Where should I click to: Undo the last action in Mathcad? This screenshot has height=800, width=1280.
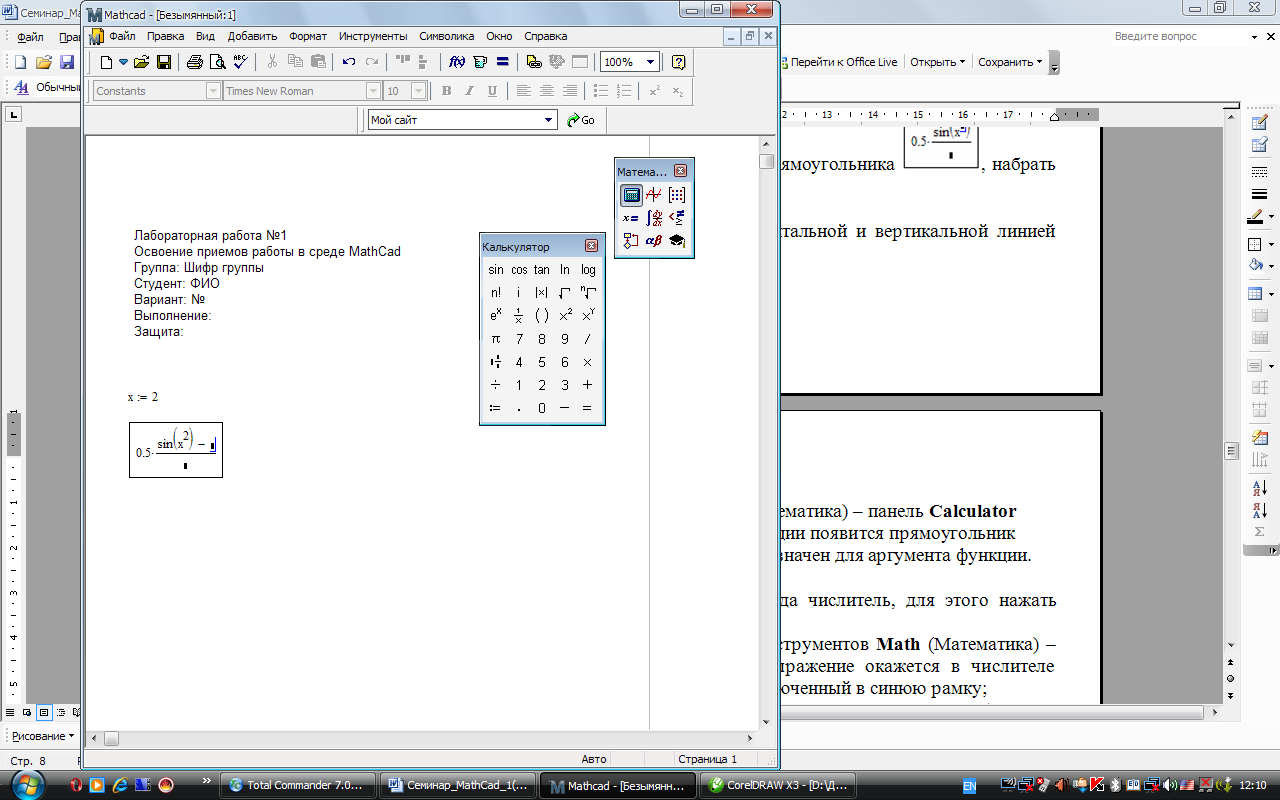[x=349, y=62]
